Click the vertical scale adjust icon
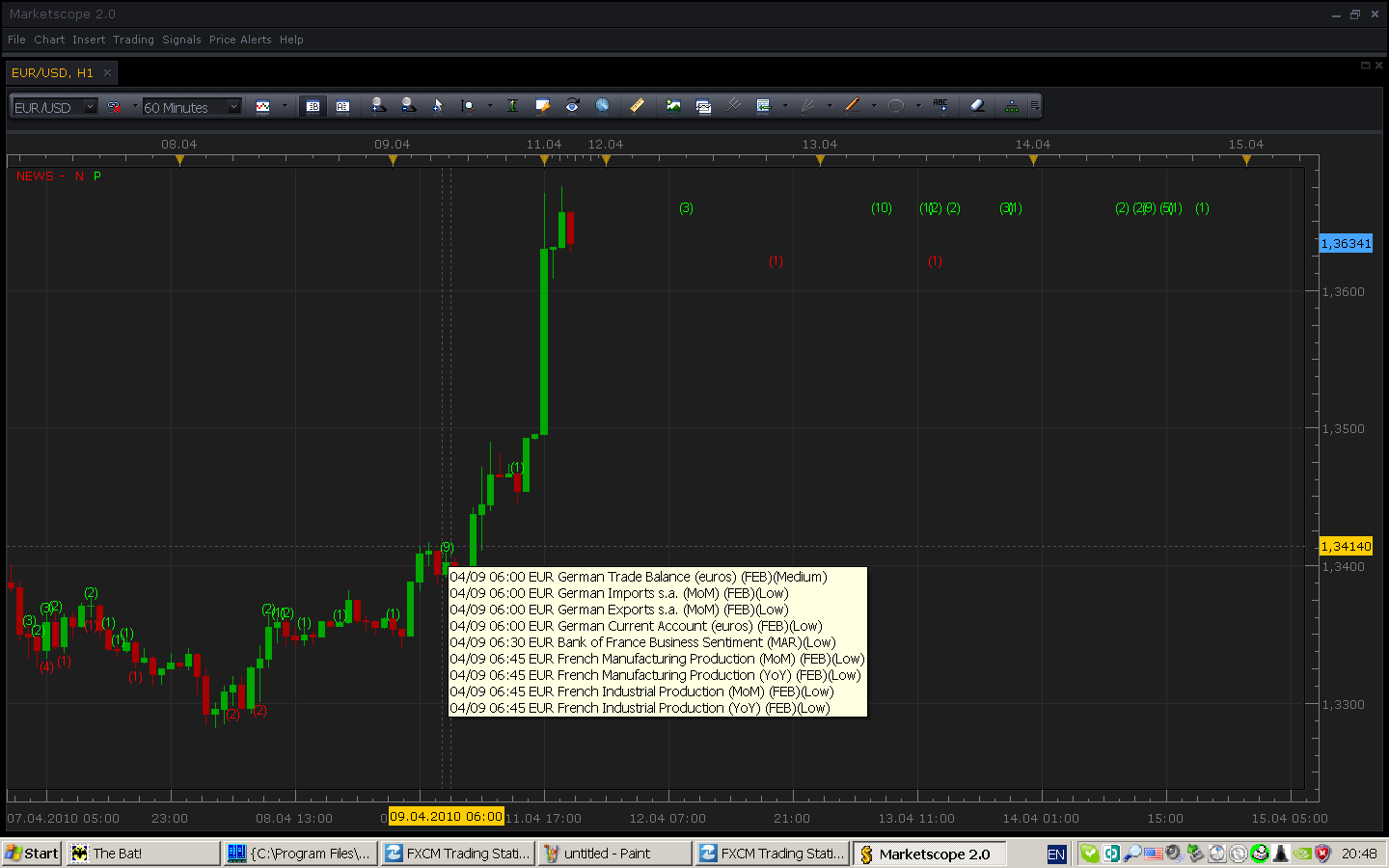1389x868 pixels. click(x=512, y=106)
